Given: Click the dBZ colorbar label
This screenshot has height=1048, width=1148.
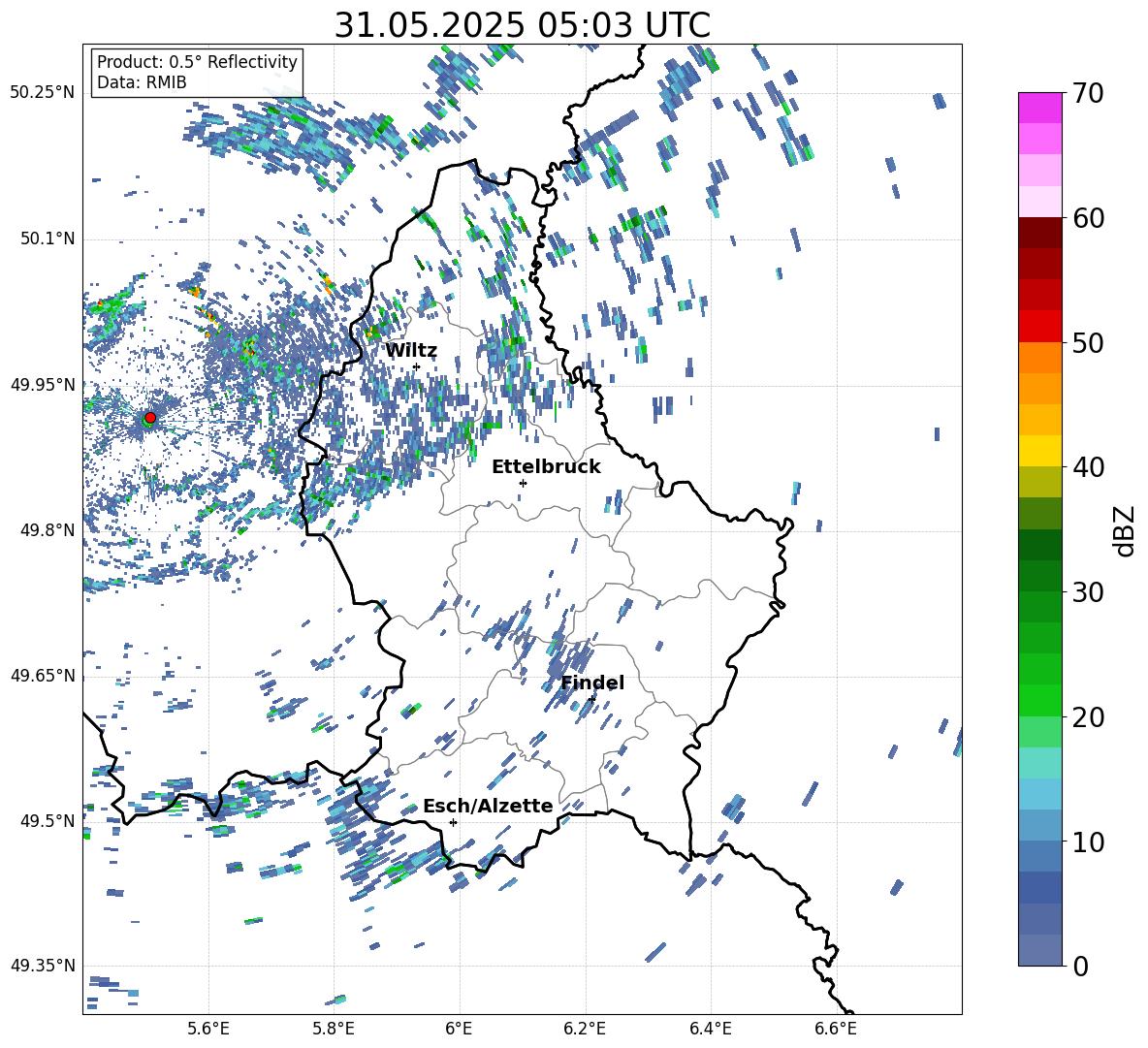Looking at the screenshot, I should point(1126,530).
